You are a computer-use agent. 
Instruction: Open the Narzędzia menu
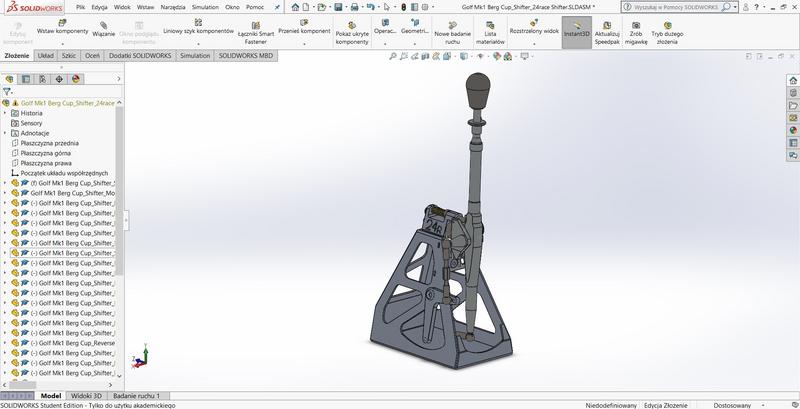tap(173, 7)
